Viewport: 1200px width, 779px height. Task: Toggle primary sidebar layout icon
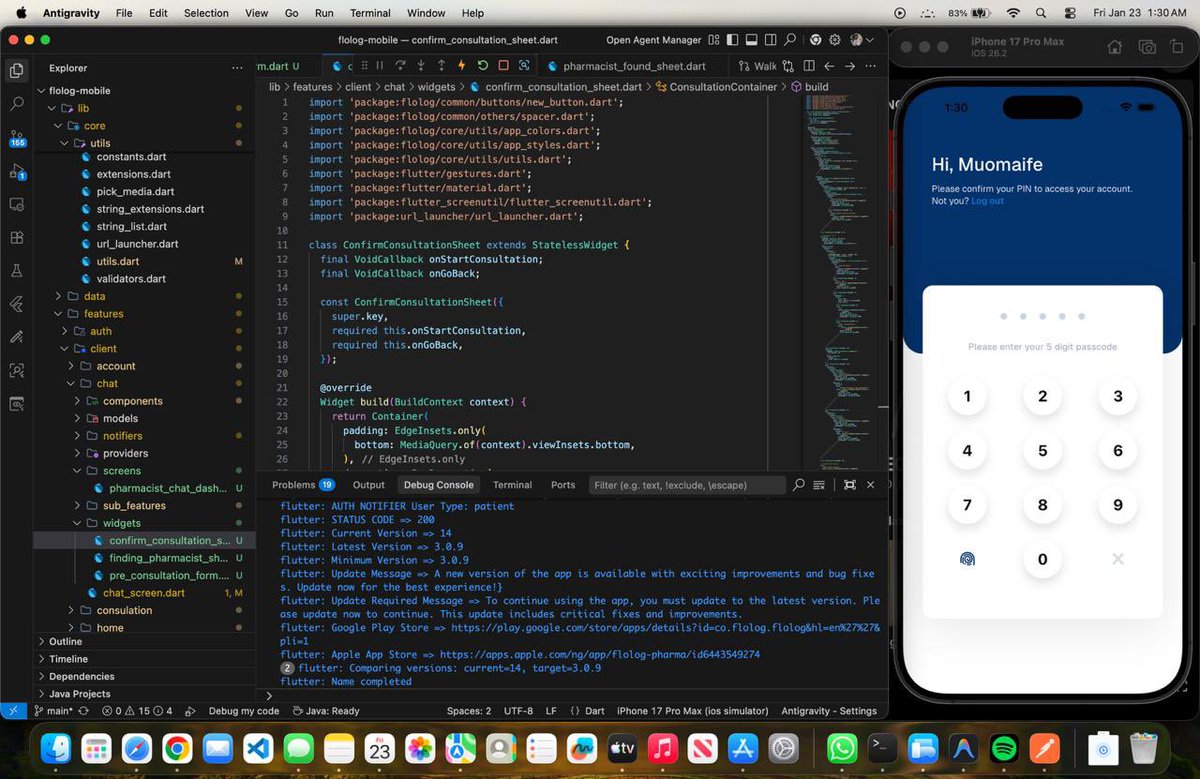point(733,40)
